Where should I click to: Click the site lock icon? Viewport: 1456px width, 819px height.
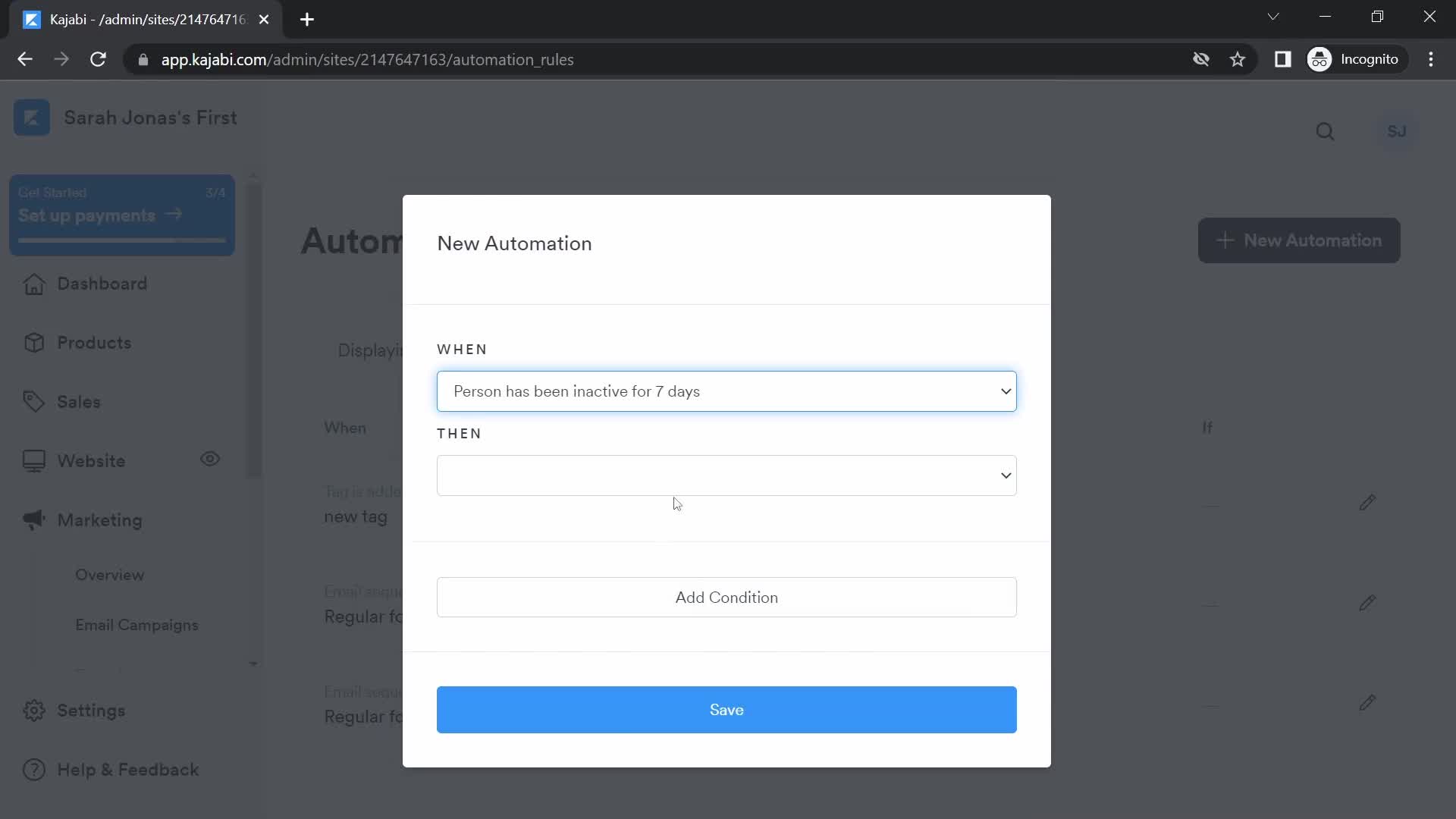point(143,59)
